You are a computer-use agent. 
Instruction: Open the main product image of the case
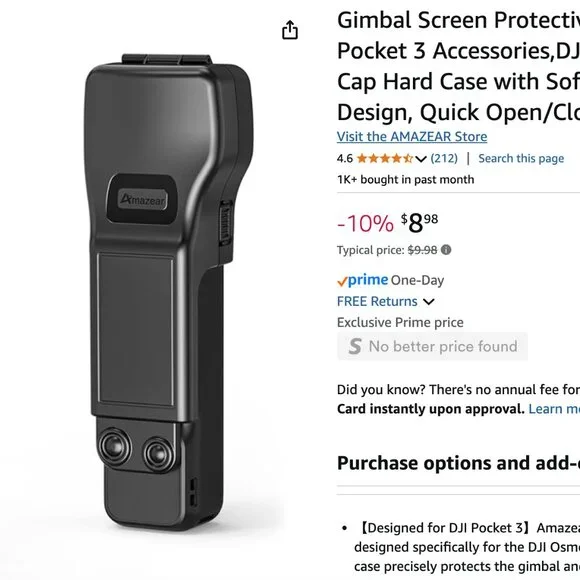click(x=168, y=292)
